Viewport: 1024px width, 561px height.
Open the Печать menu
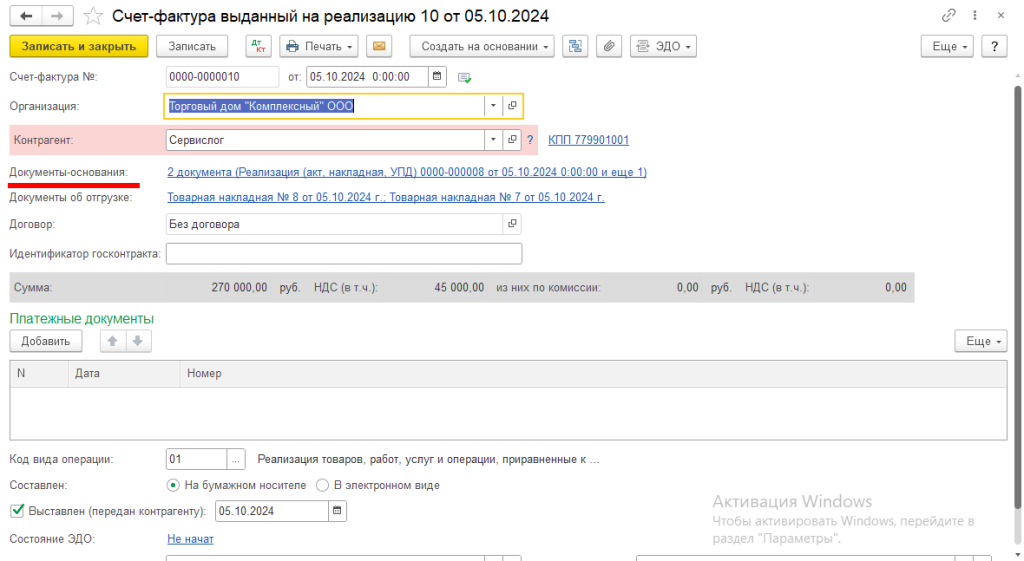pos(319,47)
